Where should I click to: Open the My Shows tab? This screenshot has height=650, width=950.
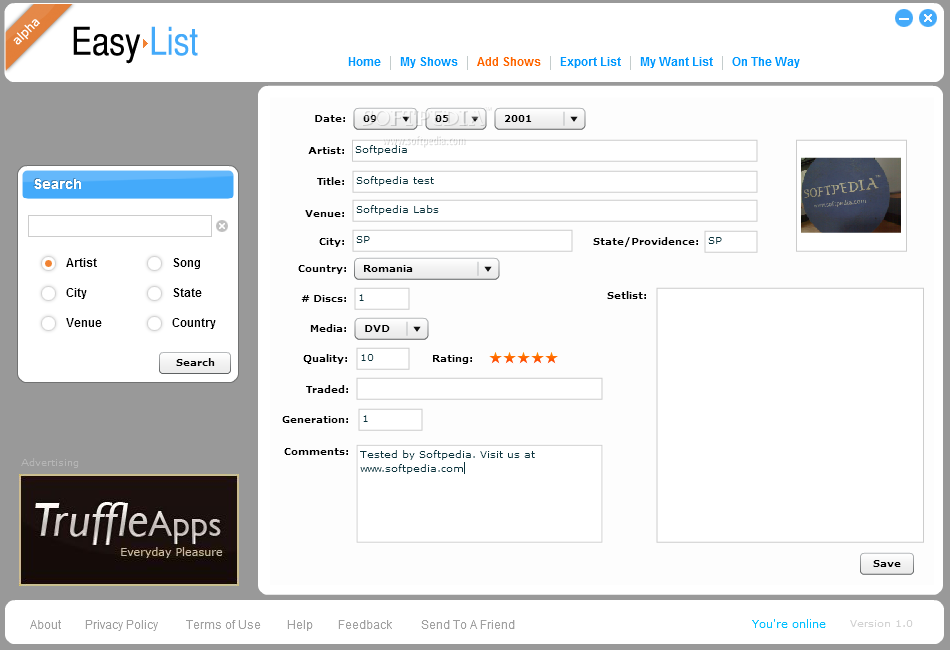point(428,62)
